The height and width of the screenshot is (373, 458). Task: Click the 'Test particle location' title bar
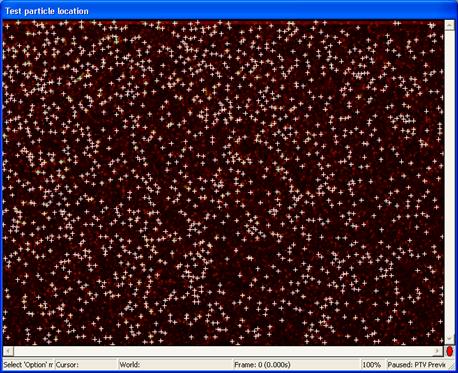tap(229, 10)
